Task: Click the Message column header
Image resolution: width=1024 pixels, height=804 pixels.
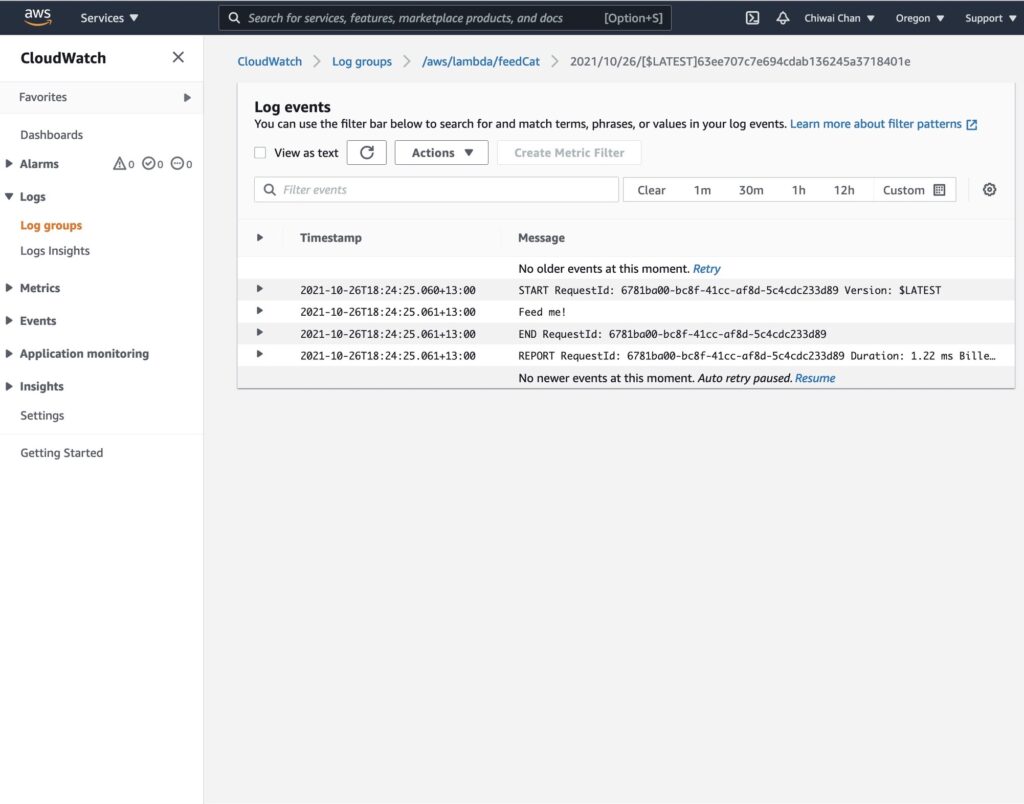Action: pos(541,238)
